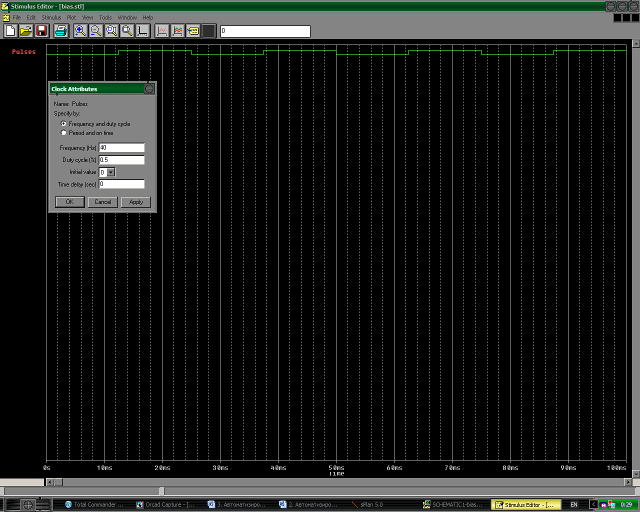640x512 pixels.
Task: Open the Stimulus menu
Action: pos(51,18)
